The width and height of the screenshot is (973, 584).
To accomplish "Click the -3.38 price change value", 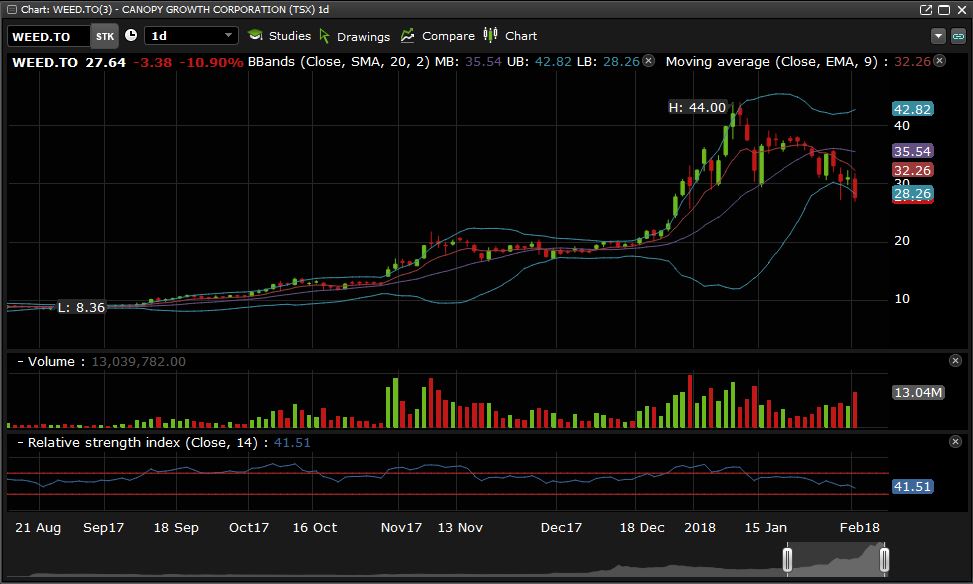I will pos(153,62).
